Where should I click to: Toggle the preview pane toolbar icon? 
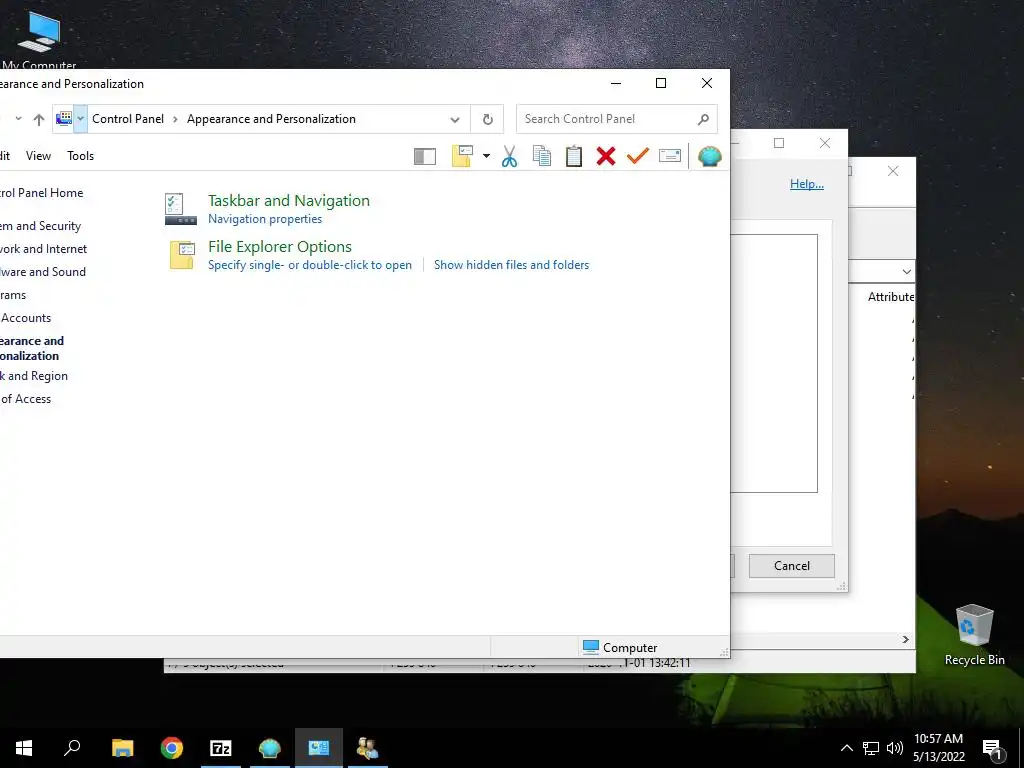424,156
